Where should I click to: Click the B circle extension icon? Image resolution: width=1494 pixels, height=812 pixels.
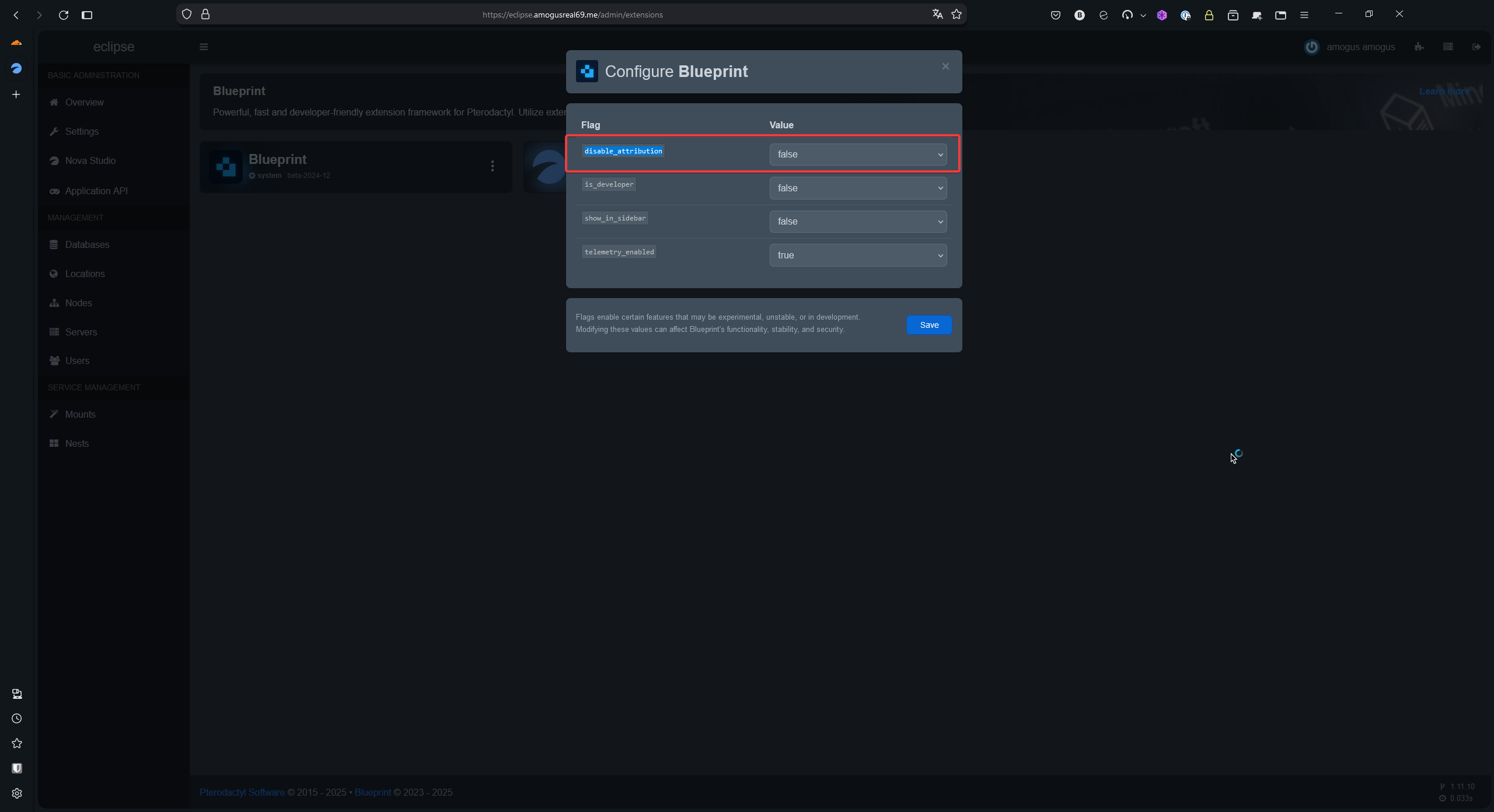[x=1080, y=15]
